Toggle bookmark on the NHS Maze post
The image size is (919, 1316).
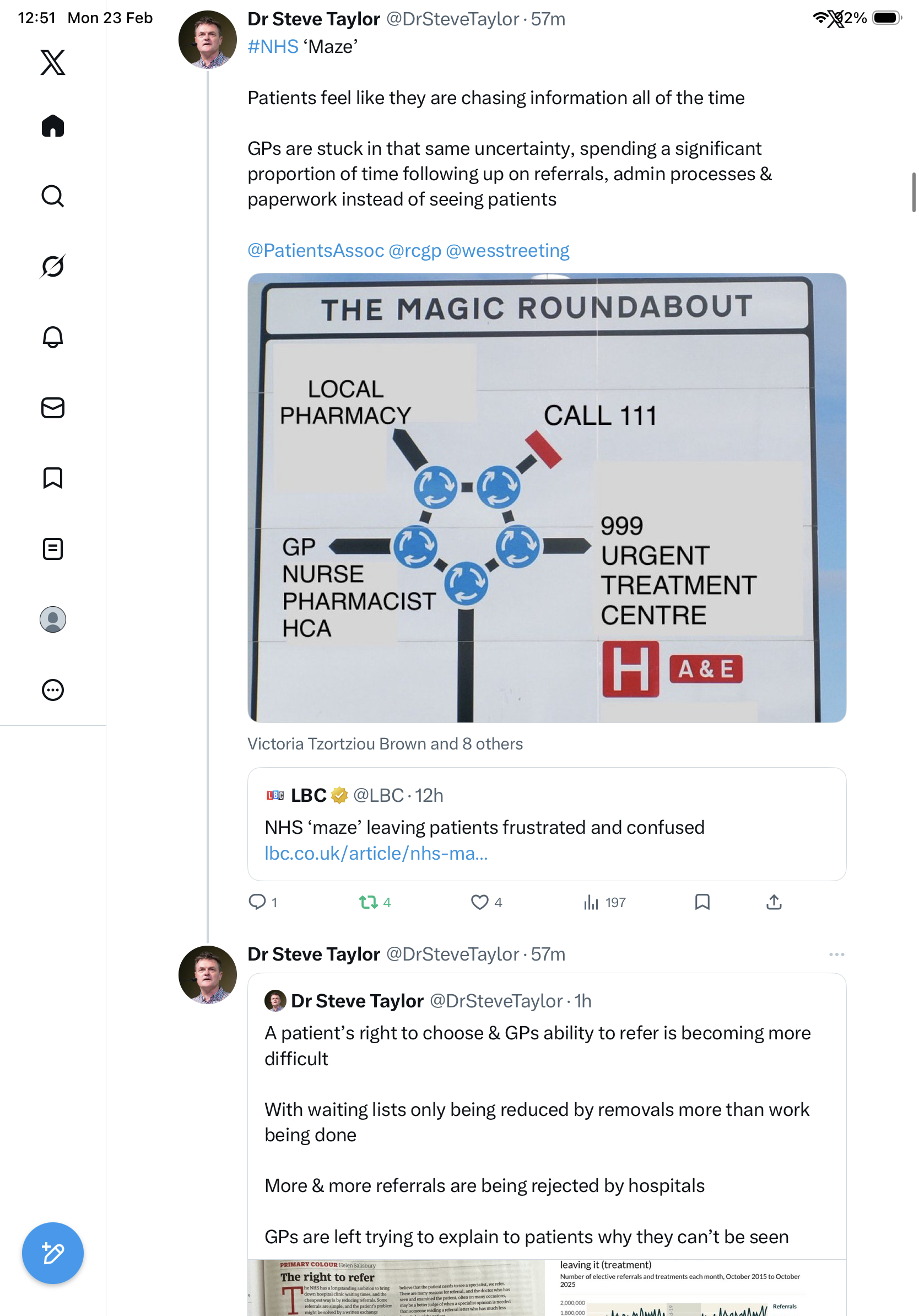(702, 902)
